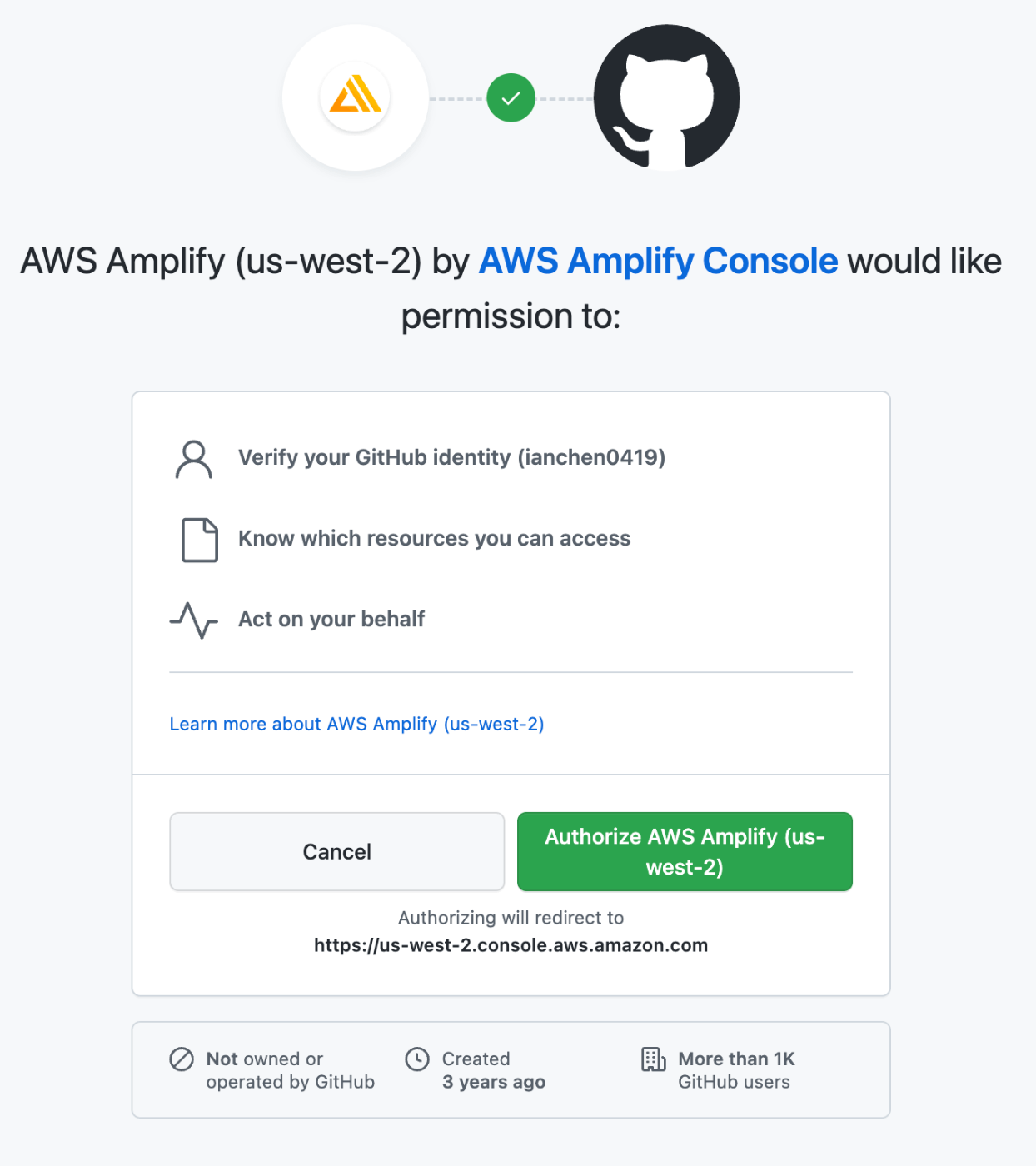The image size is (1036, 1166).
Task: Click the file icon beside resources access
Action: pyautogui.click(x=200, y=540)
